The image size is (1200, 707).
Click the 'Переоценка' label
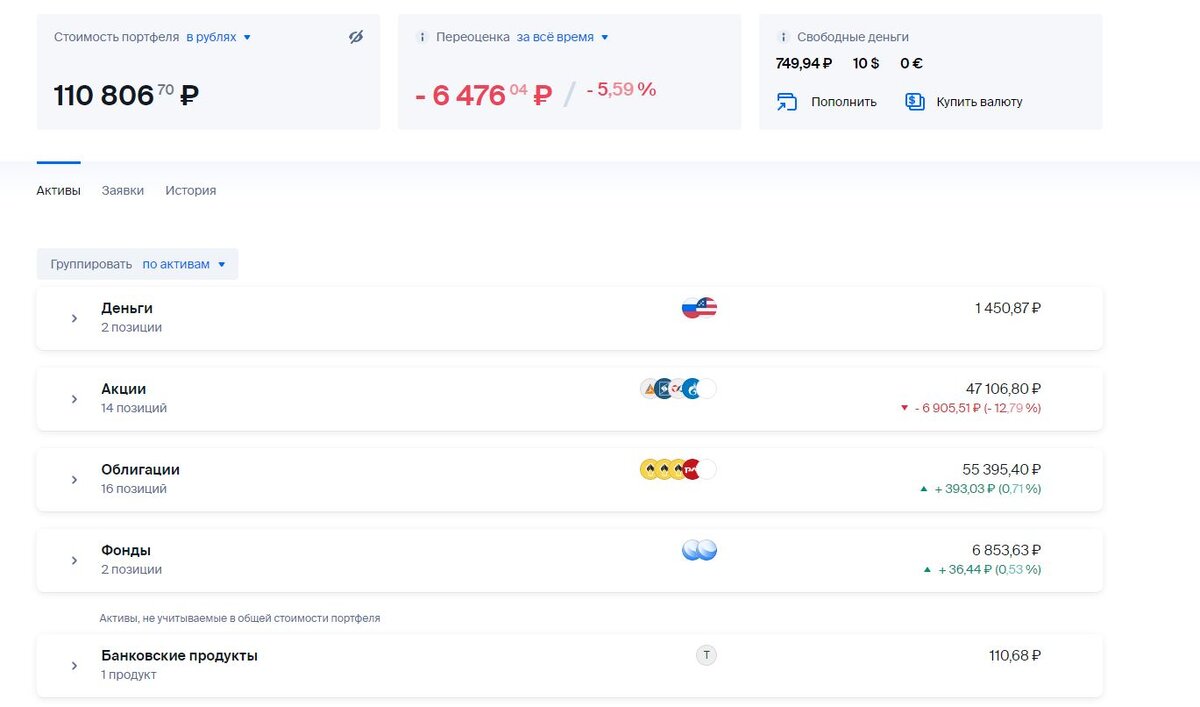(x=473, y=37)
